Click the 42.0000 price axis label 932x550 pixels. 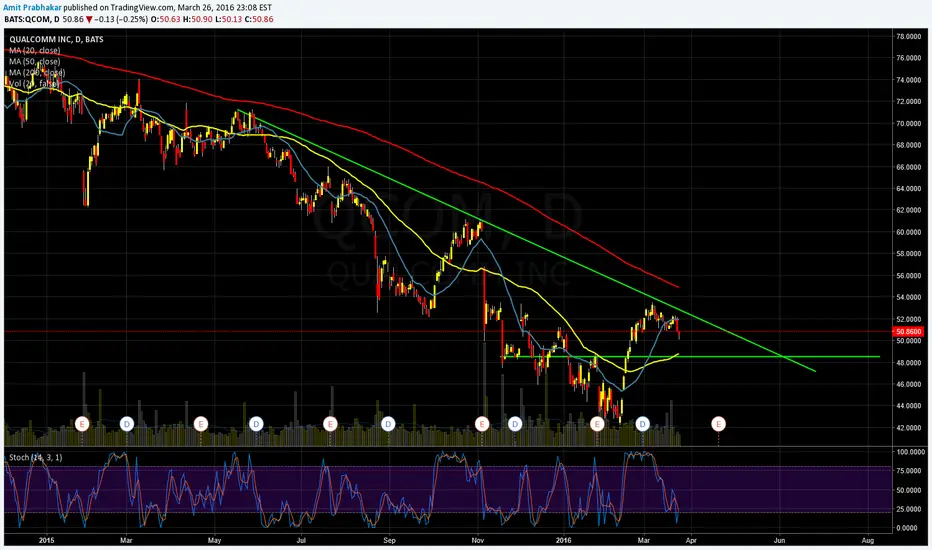click(909, 428)
